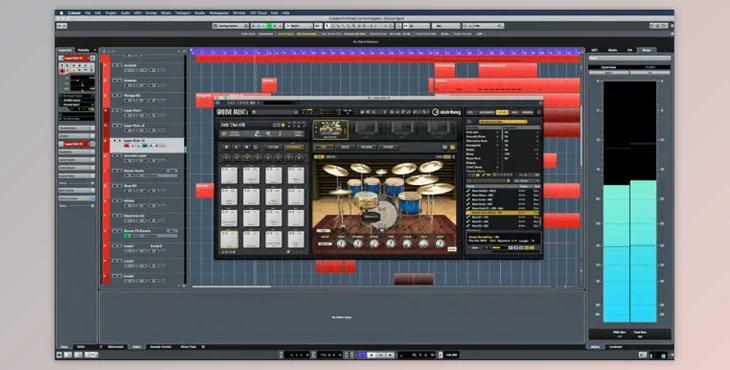This screenshot has width=730, height=370.
Task: Open the edit channel settings icon in Inspector header
Action: tap(92, 58)
